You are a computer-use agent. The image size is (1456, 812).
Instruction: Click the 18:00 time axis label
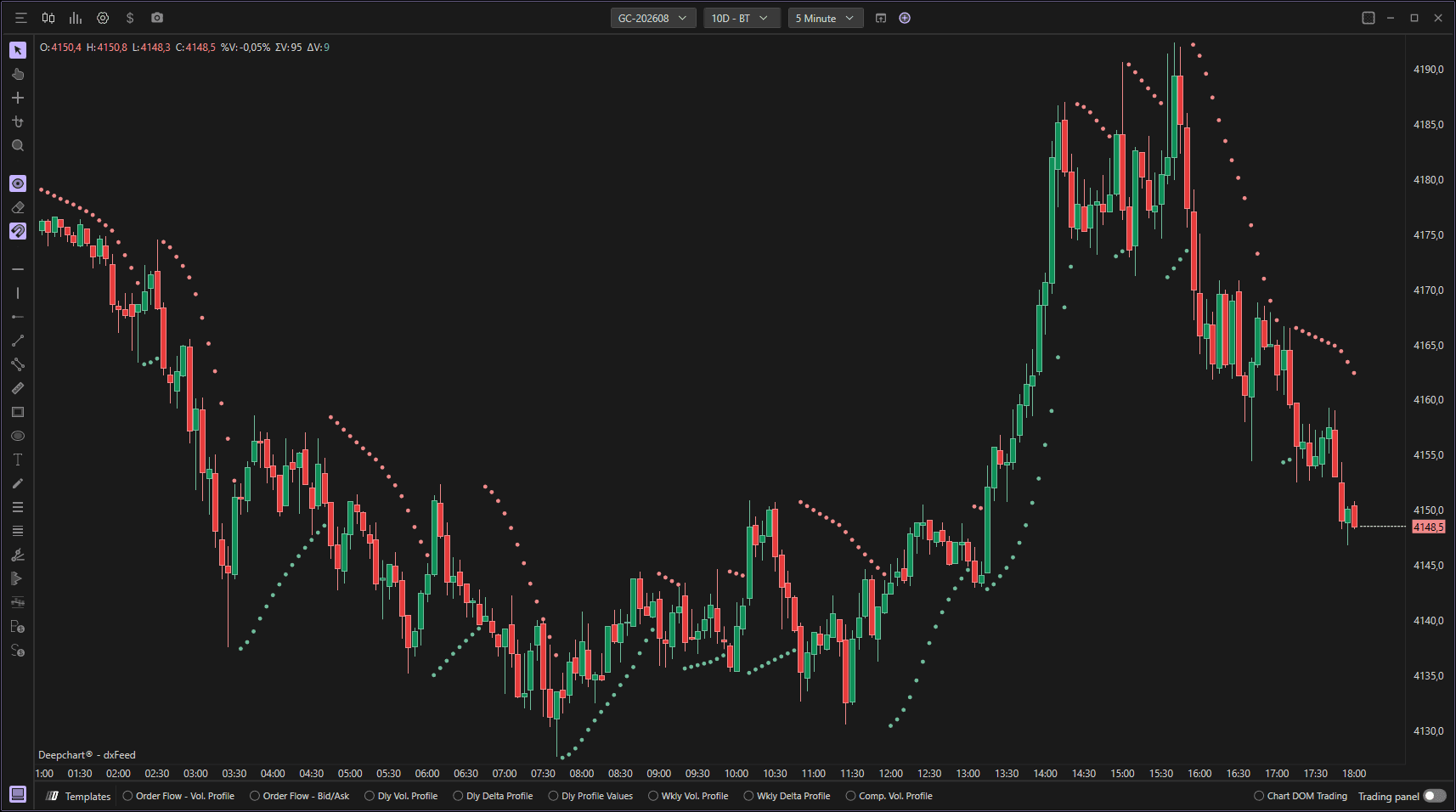(x=1354, y=774)
